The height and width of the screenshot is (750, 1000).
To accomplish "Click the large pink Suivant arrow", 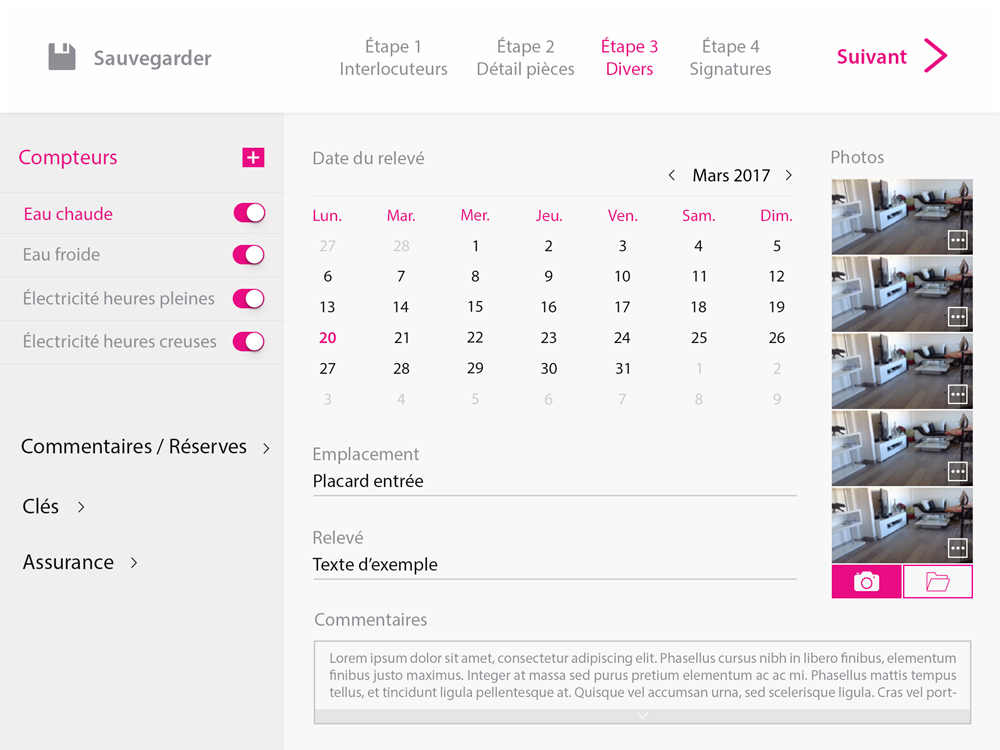I will click(936, 56).
